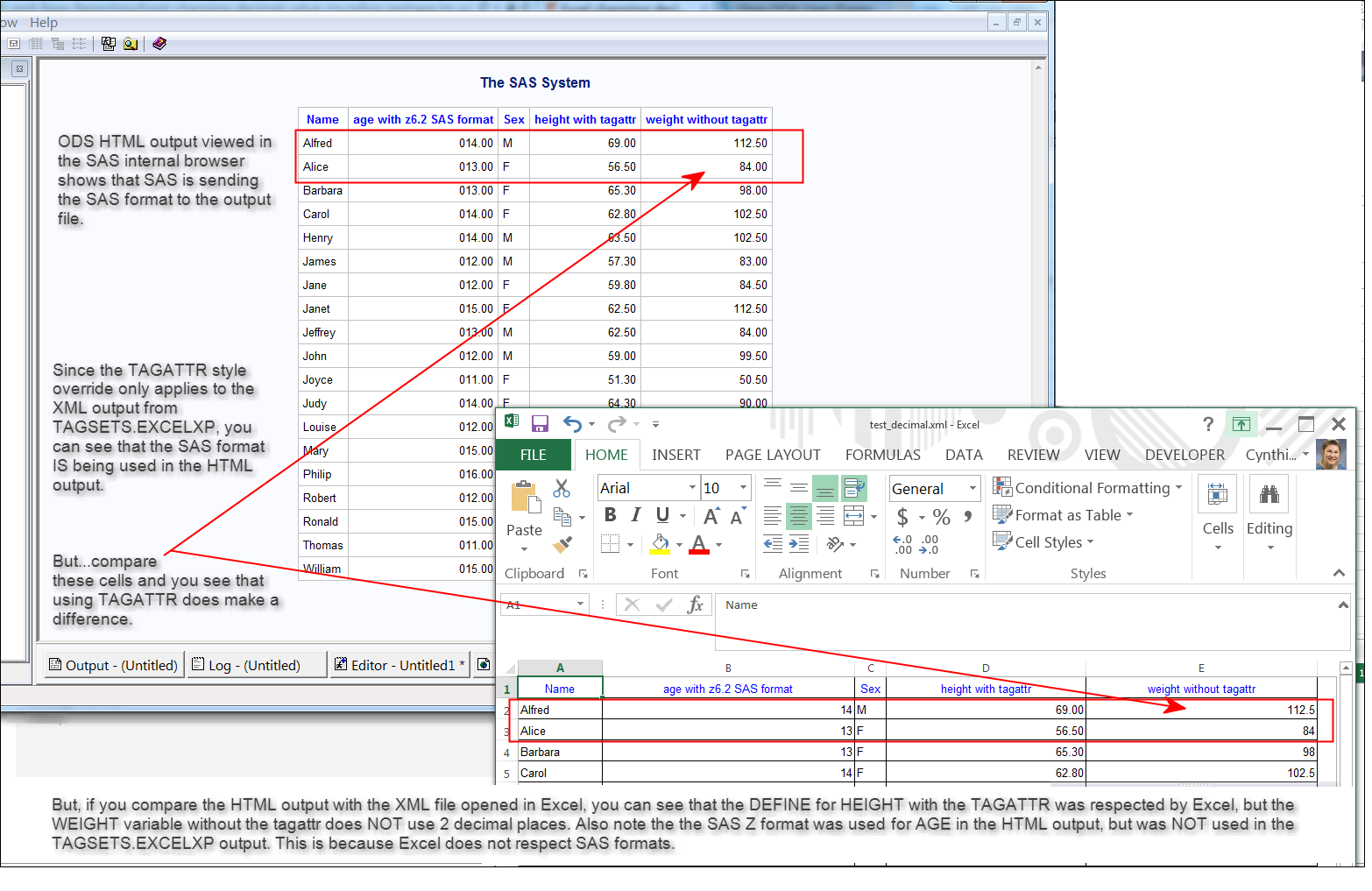
Task: Toggle Center horizontal alignment
Action: click(799, 516)
